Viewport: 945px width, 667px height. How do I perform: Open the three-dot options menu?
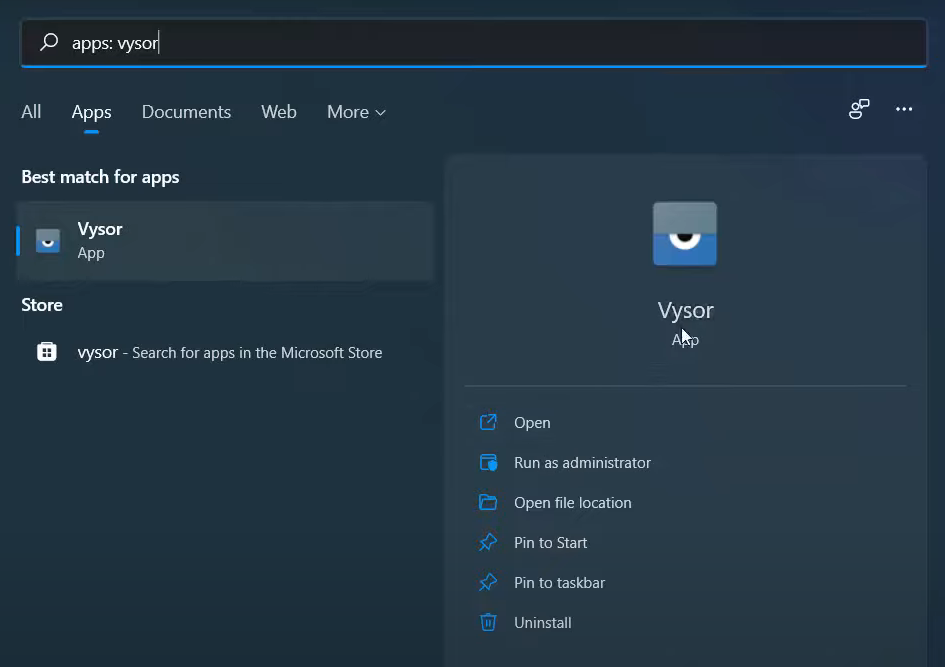click(904, 110)
